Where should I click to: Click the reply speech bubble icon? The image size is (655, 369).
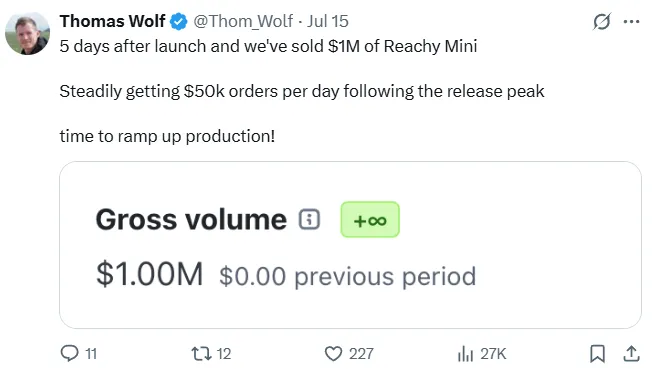[69, 353]
